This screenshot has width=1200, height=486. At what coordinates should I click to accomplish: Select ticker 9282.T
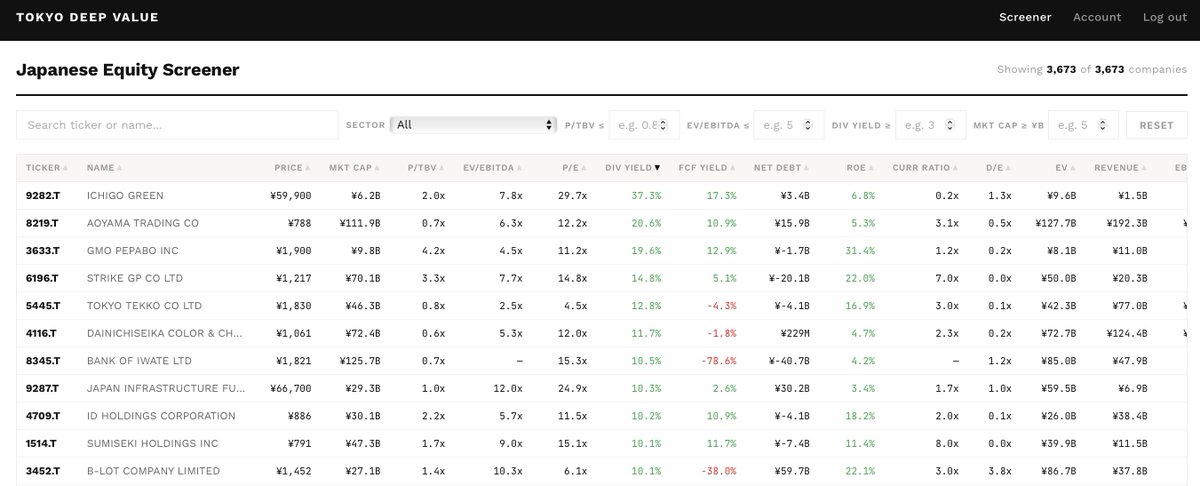coord(43,195)
